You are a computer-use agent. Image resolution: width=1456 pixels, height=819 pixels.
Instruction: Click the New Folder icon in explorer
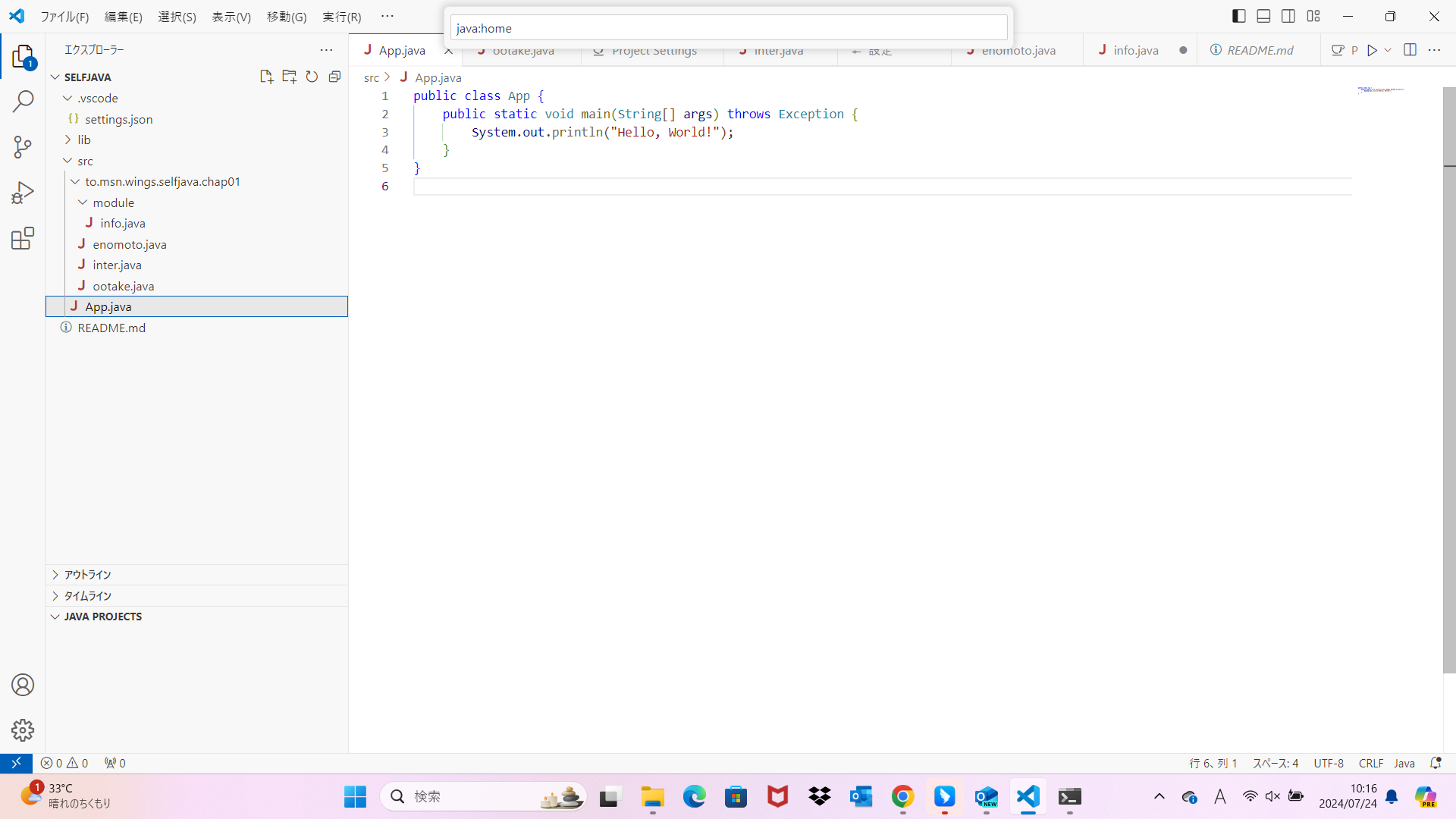pos(289,77)
